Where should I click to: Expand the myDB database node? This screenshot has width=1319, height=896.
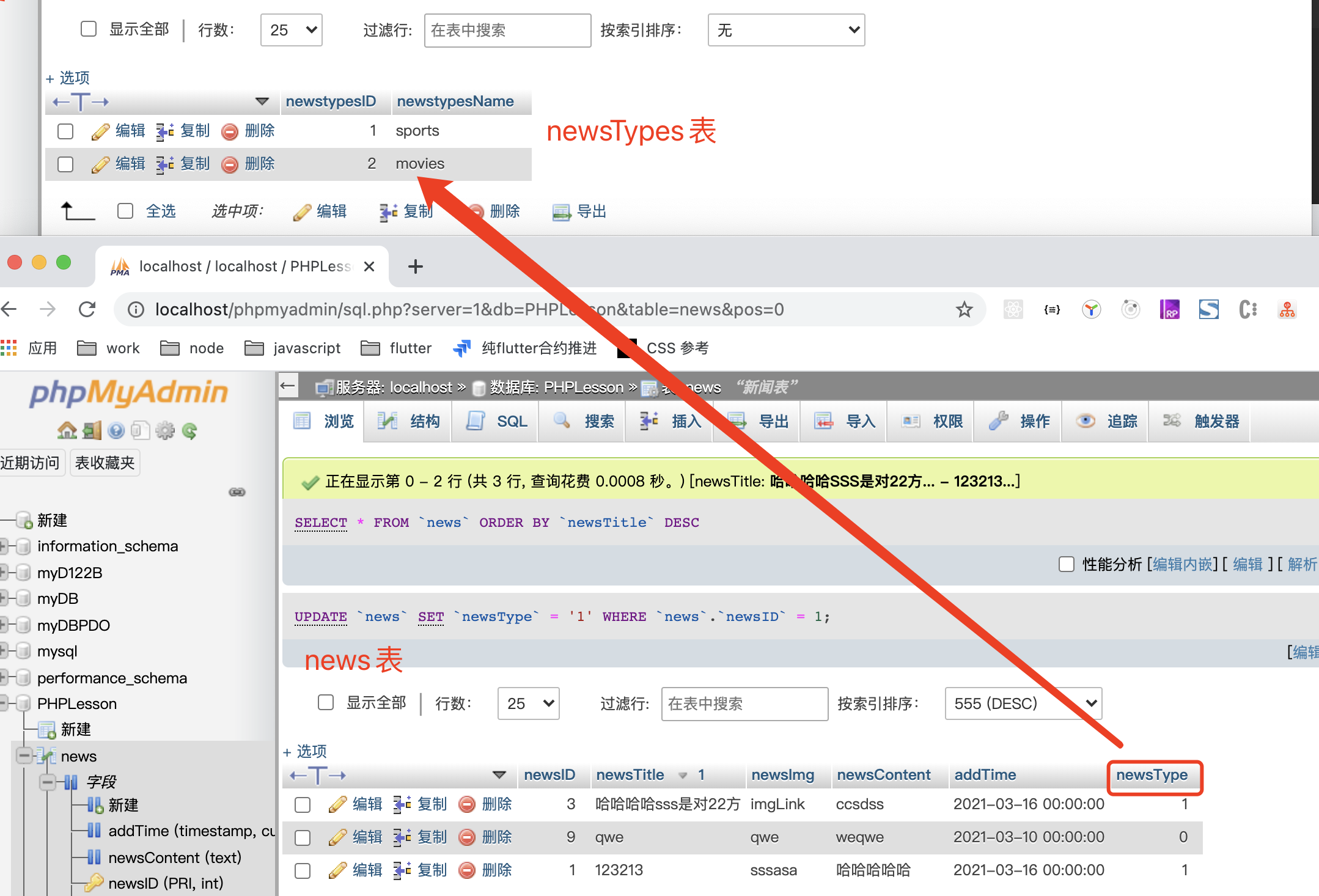[4, 598]
